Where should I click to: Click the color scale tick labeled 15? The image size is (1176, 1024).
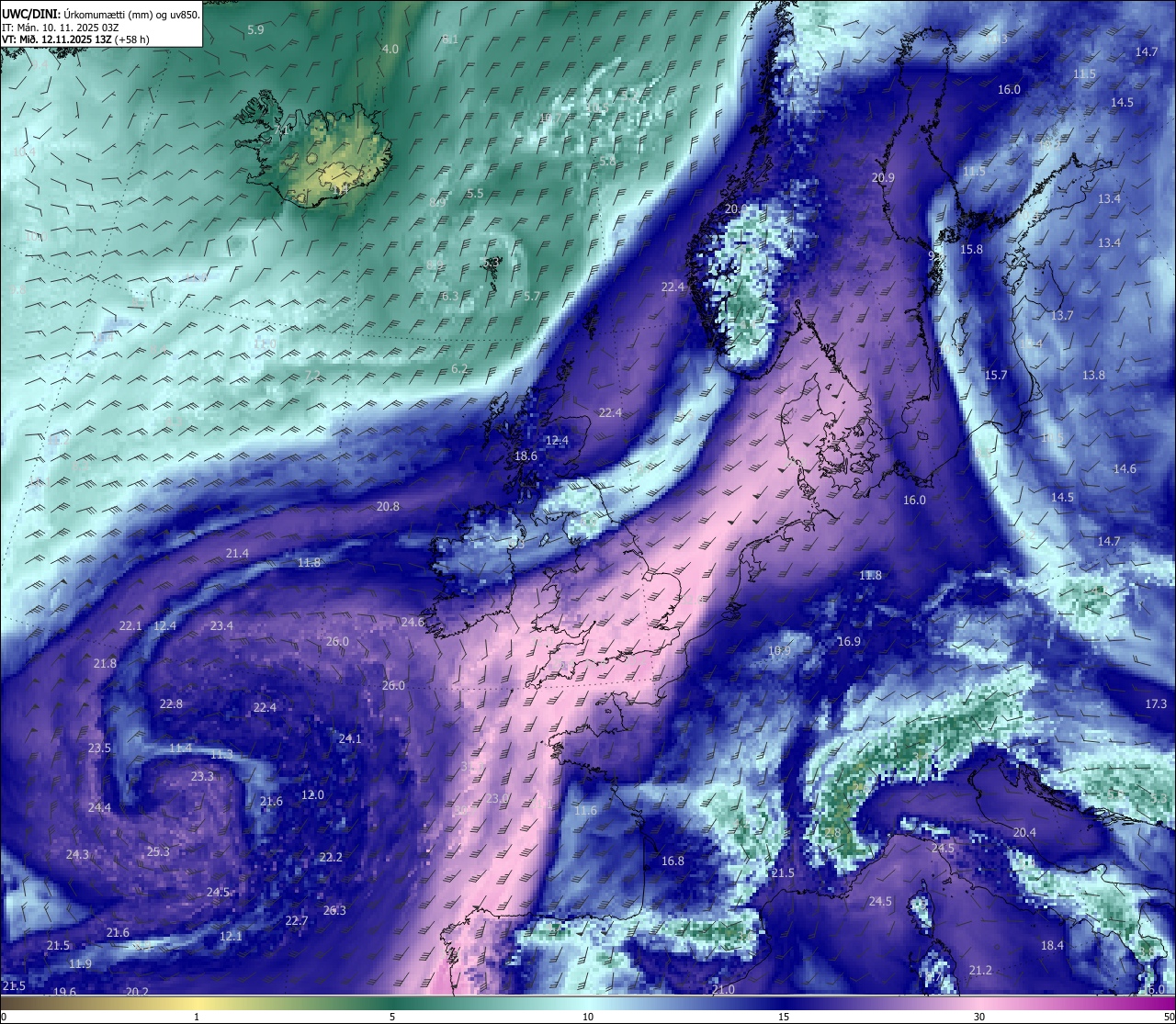(784, 1017)
